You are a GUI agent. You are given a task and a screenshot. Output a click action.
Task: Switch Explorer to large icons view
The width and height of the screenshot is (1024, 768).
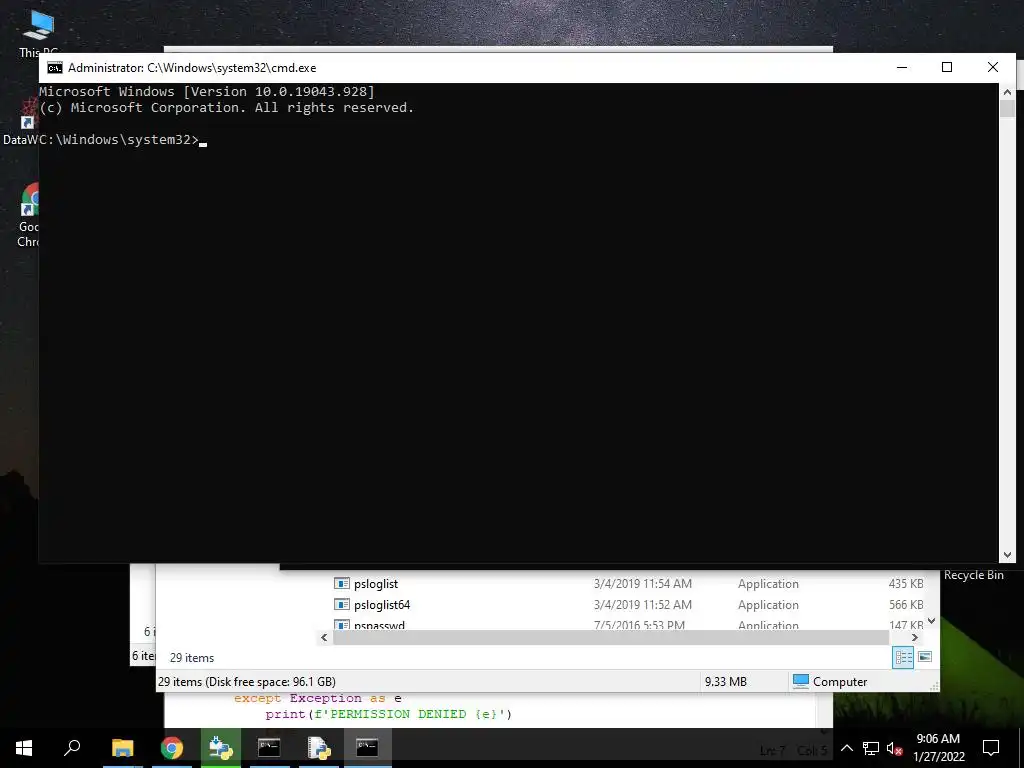925,657
